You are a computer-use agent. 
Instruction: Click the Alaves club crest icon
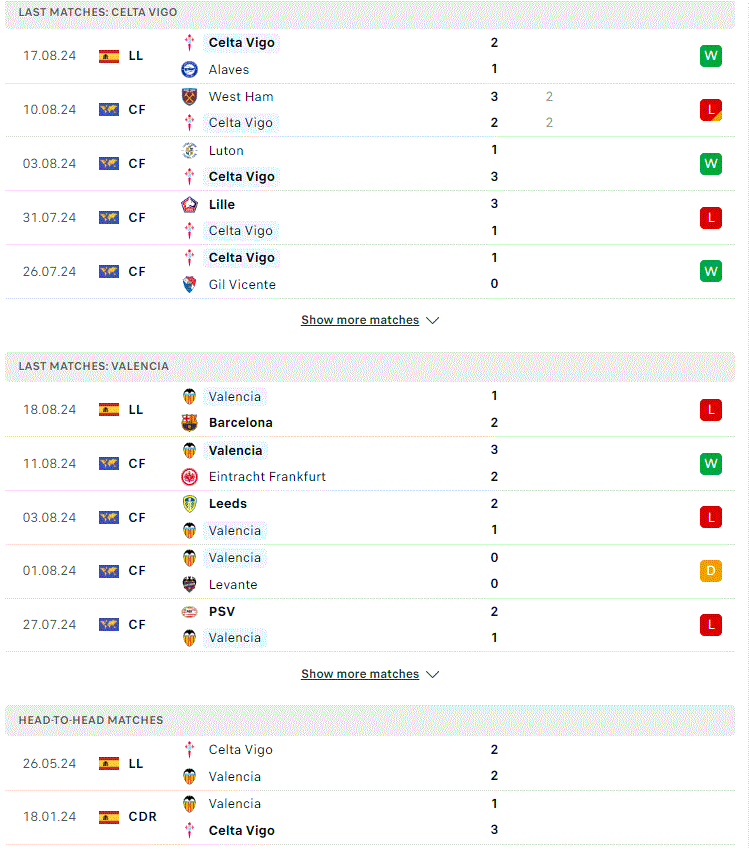189,69
